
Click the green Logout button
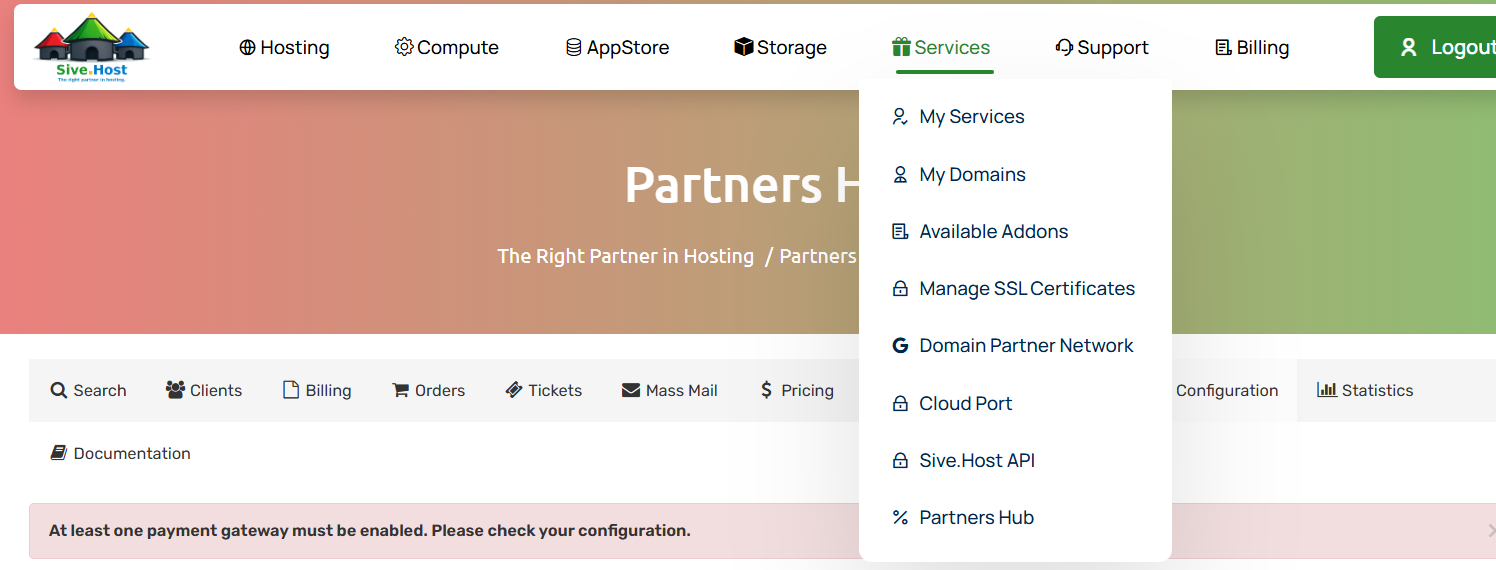pyautogui.click(x=1435, y=47)
